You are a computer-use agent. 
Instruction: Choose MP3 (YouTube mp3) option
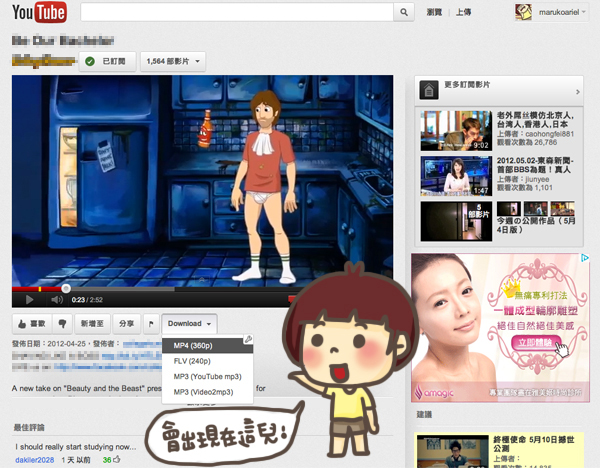click(x=207, y=377)
